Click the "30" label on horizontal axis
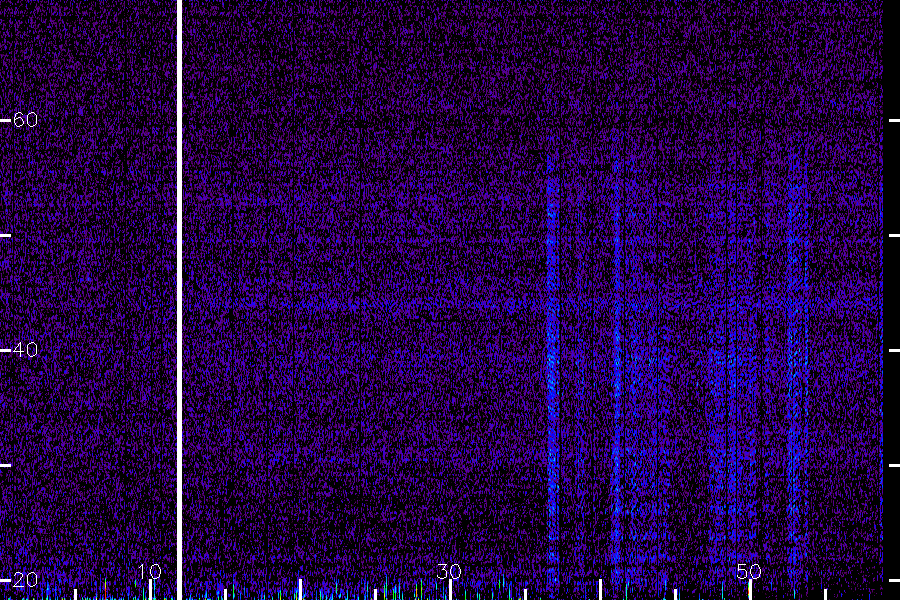This screenshot has height=600, width=900. (x=449, y=571)
